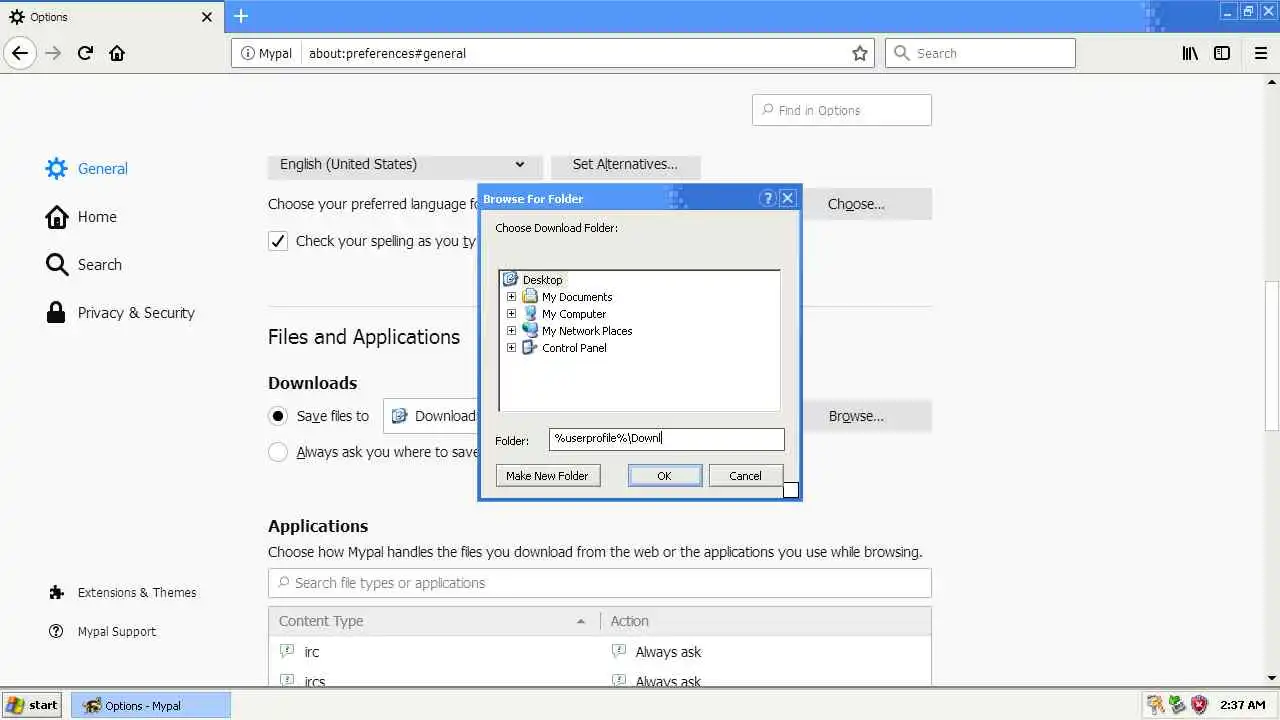Click the My Computer icon in tree
This screenshot has height=720, width=1280.
pos(530,313)
